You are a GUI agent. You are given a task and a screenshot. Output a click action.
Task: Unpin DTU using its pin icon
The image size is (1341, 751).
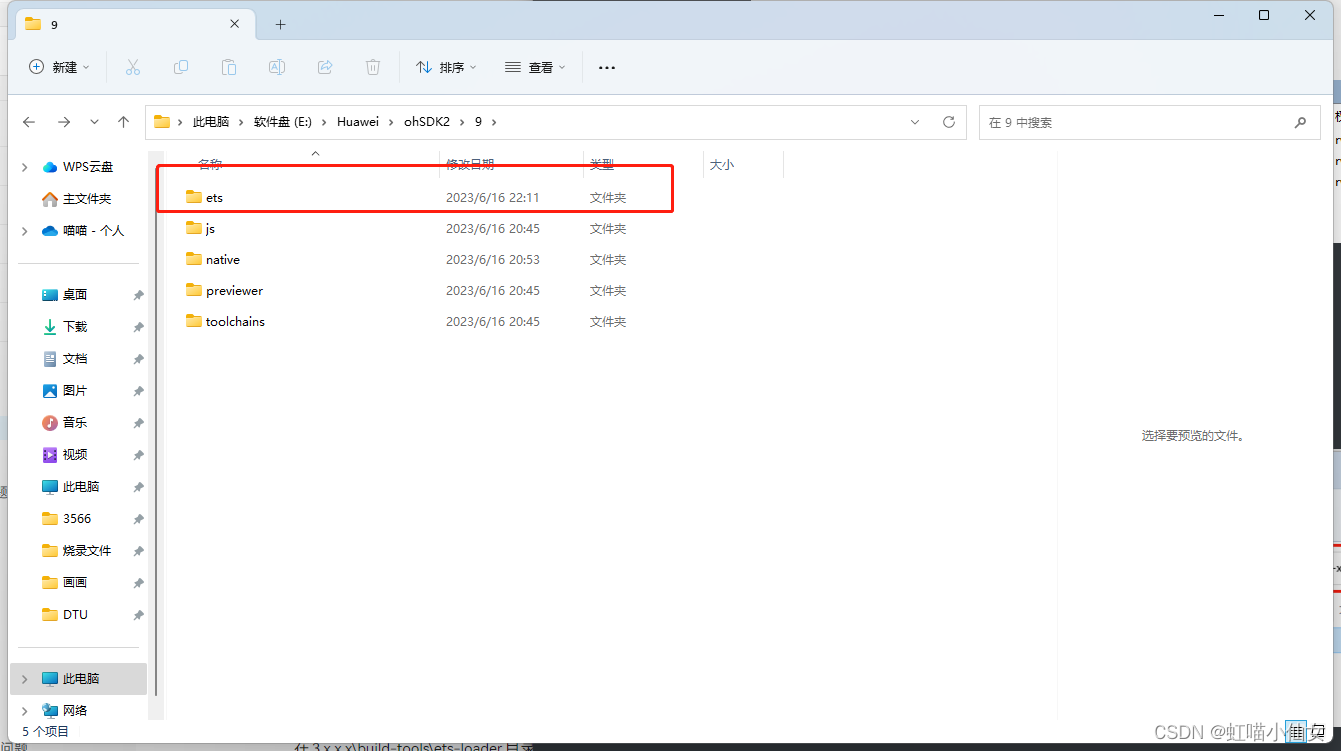tap(138, 615)
